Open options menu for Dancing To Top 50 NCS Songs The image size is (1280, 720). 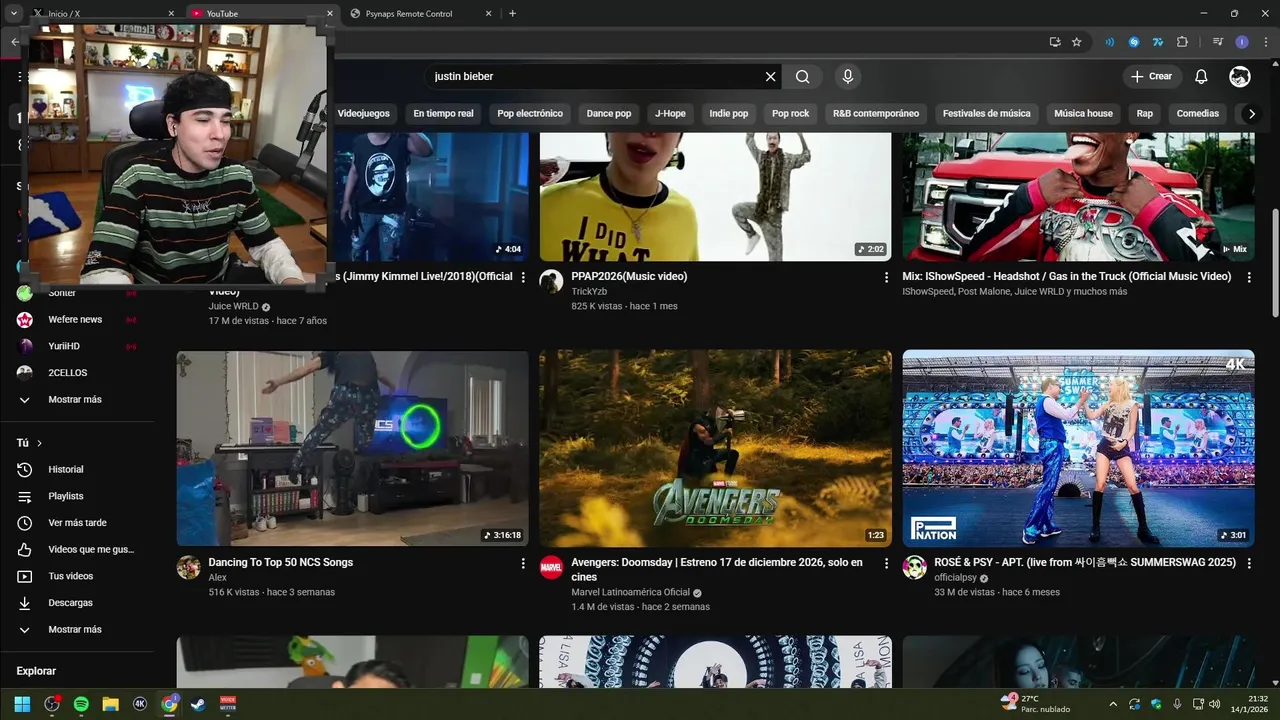[523, 563]
